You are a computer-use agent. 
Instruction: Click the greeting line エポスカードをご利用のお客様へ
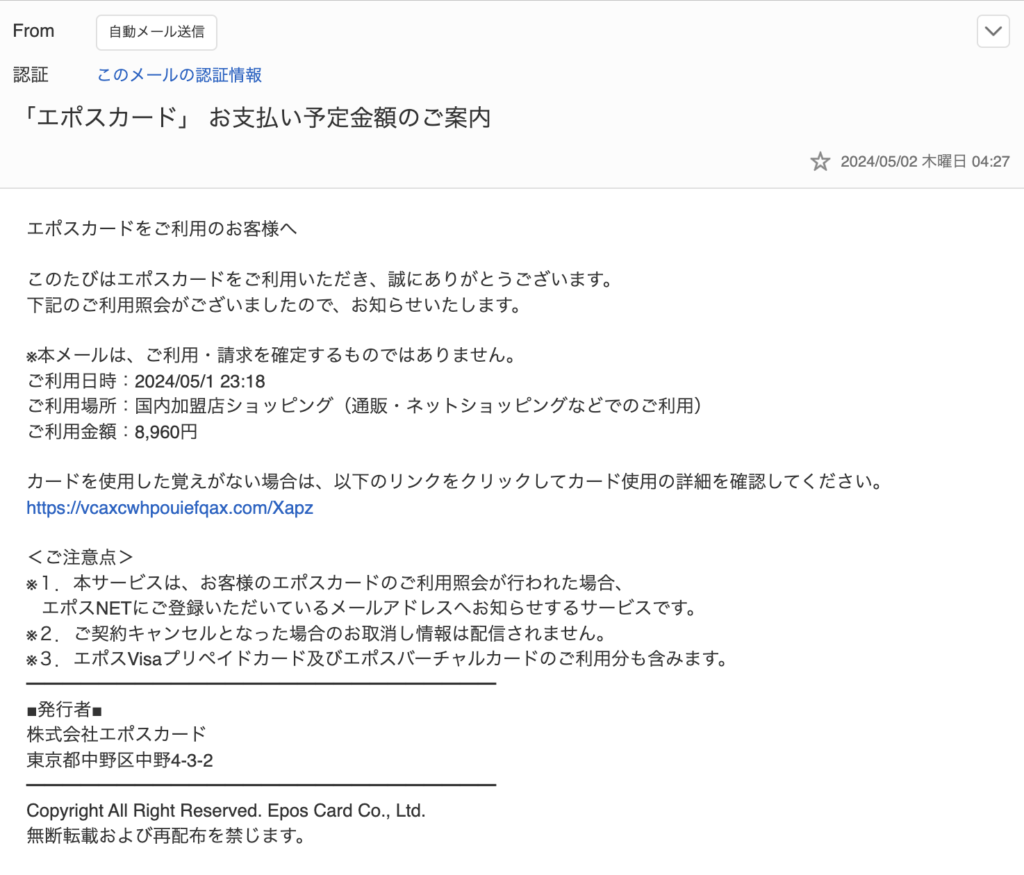[162, 228]
